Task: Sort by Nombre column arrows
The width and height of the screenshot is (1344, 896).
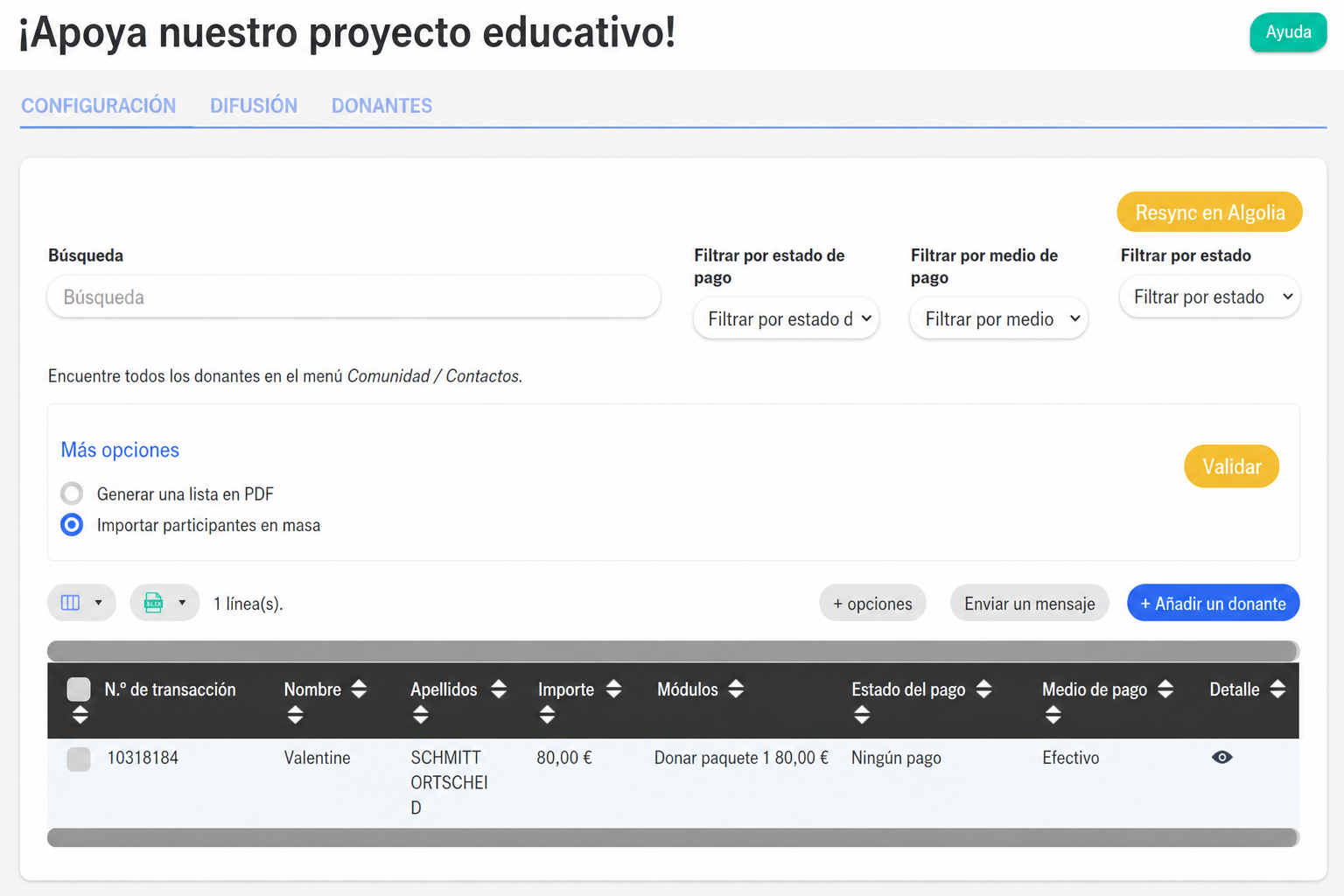Action: tap(359, 689)
